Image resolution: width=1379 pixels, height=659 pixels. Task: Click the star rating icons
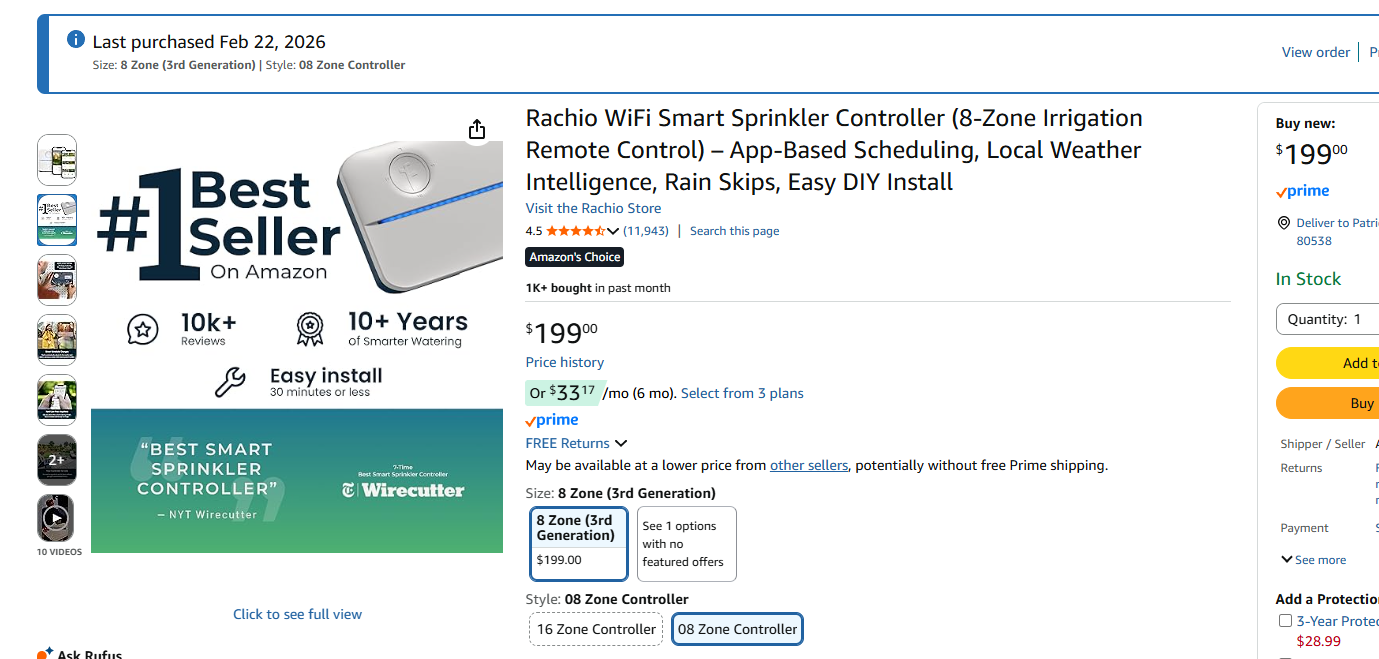574,231
